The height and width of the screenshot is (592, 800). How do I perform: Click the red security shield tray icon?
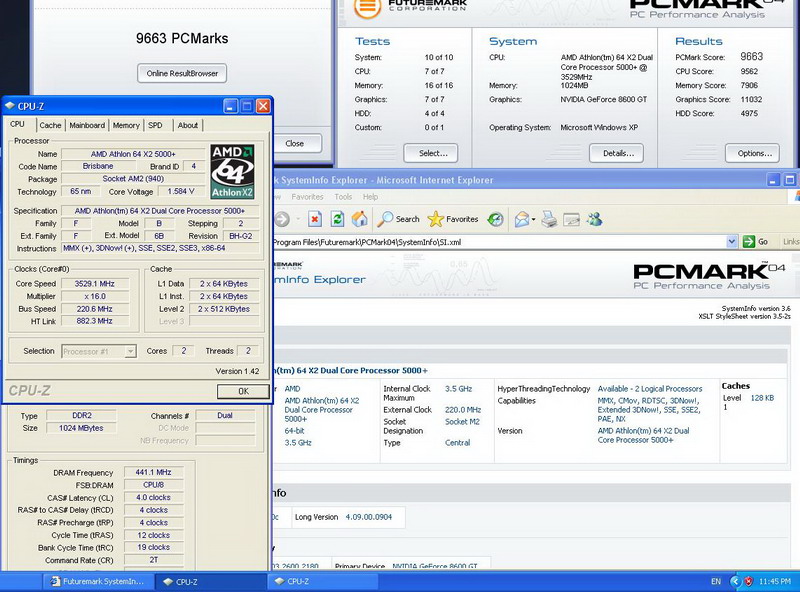pyautogui.click(x=748, y=581)
